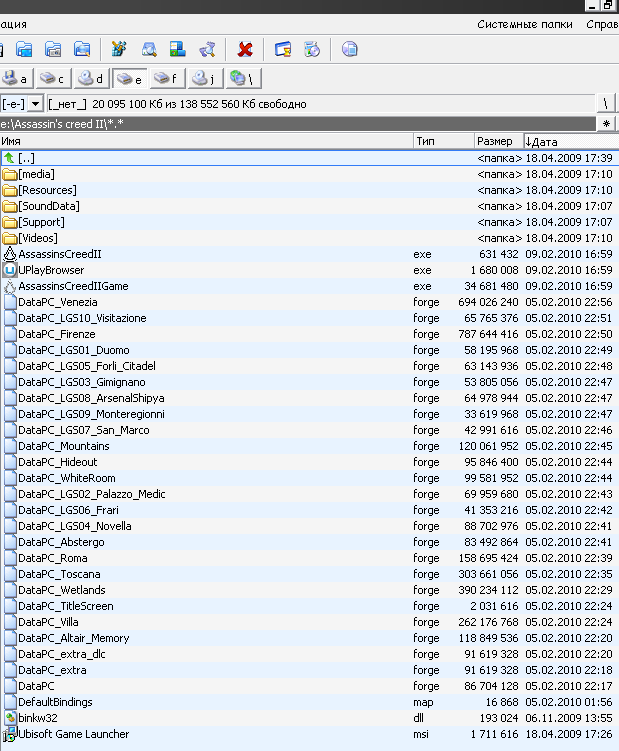Open the network neighborhood drive button
The height and width of the screenshot is (751, 619).
tap(243, 79)
